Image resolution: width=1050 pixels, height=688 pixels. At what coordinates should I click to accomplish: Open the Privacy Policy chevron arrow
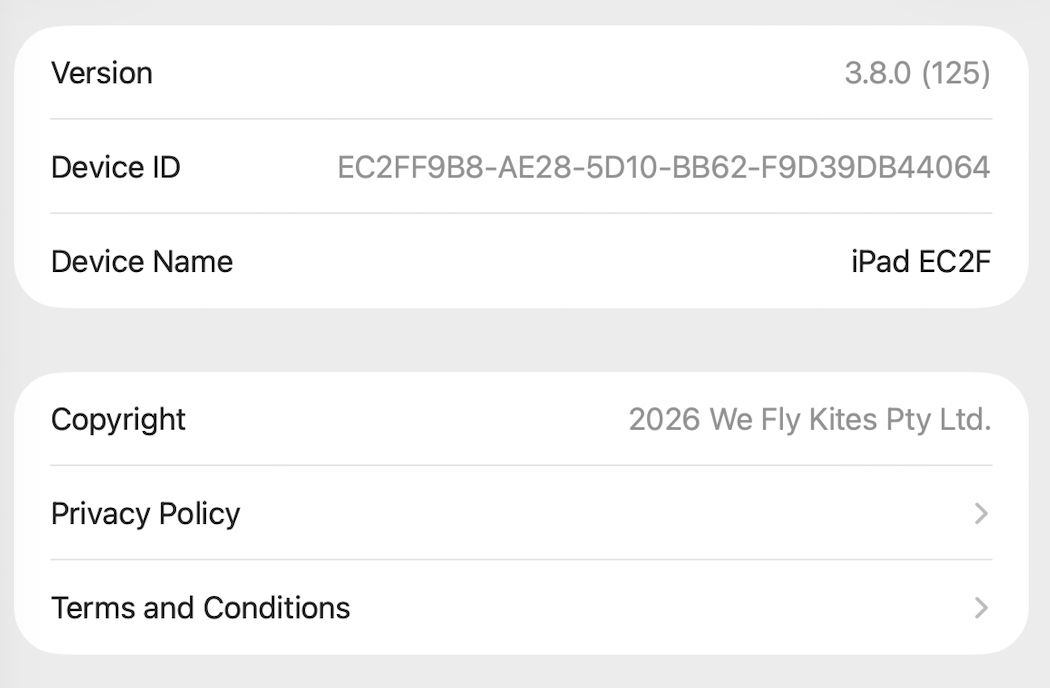(x=981, y=514)
